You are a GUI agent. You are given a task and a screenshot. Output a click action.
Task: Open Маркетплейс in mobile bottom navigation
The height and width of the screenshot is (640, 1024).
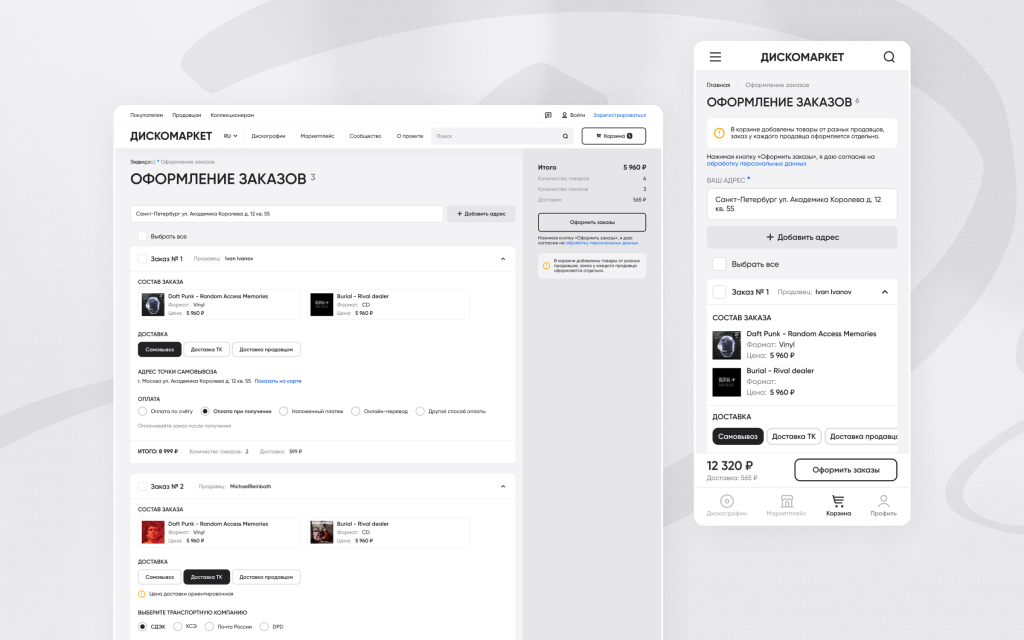(786, 505)
